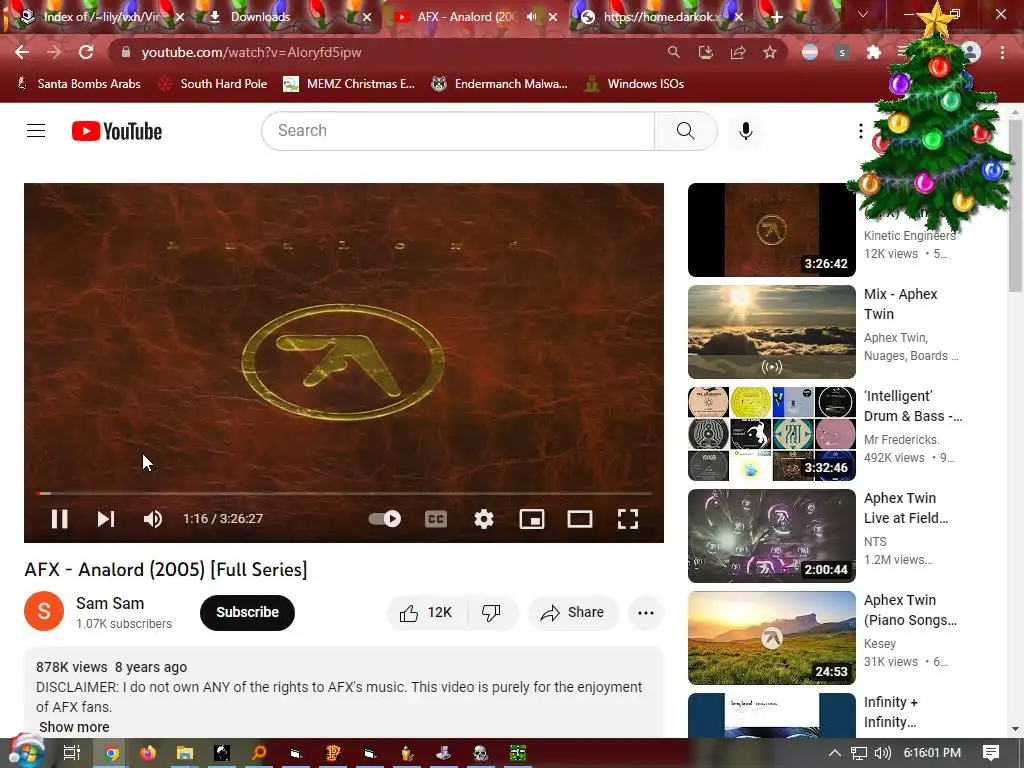
Task: Open File Explorer from the taskbar
Action: click(x=185, y=753)
